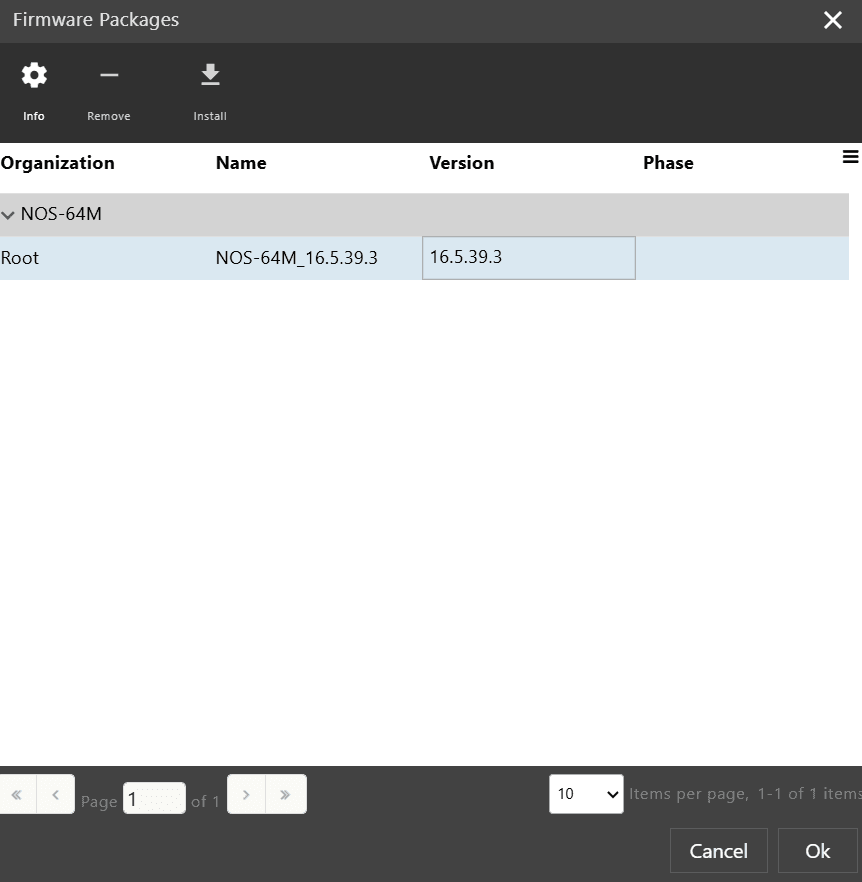Sort by the Phase column header
The image size is (862, 882).
click(x=668, y=163)
